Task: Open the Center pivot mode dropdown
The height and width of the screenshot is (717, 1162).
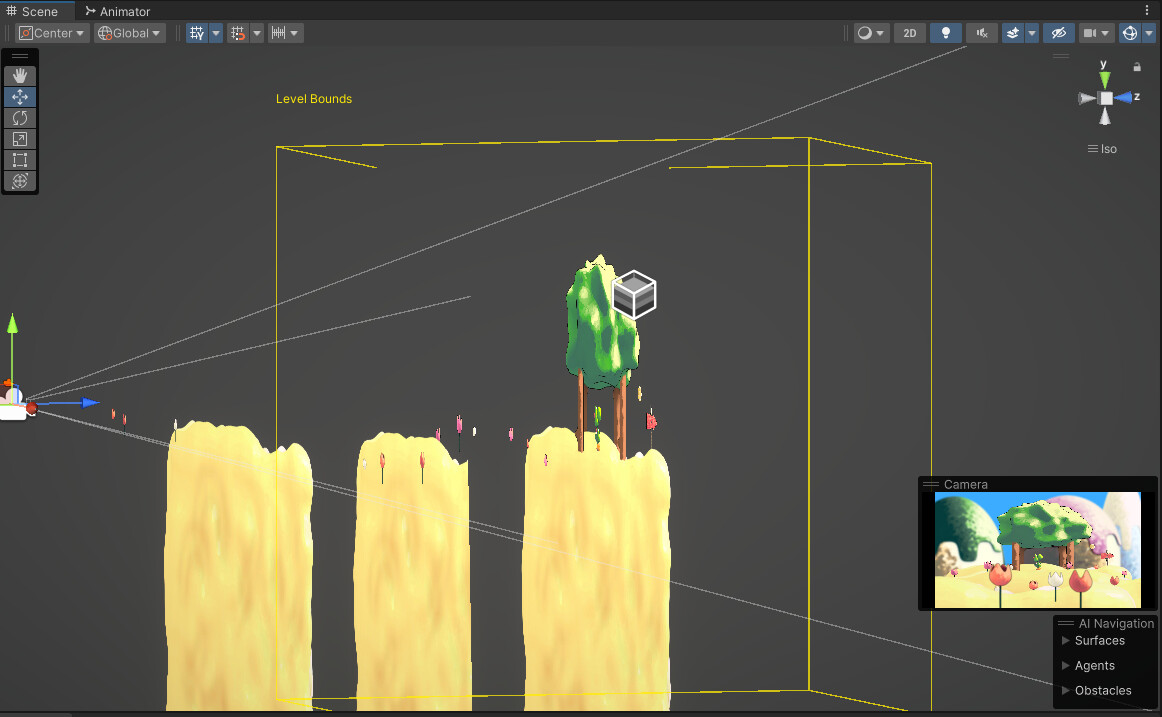Action: coord(51,32)
